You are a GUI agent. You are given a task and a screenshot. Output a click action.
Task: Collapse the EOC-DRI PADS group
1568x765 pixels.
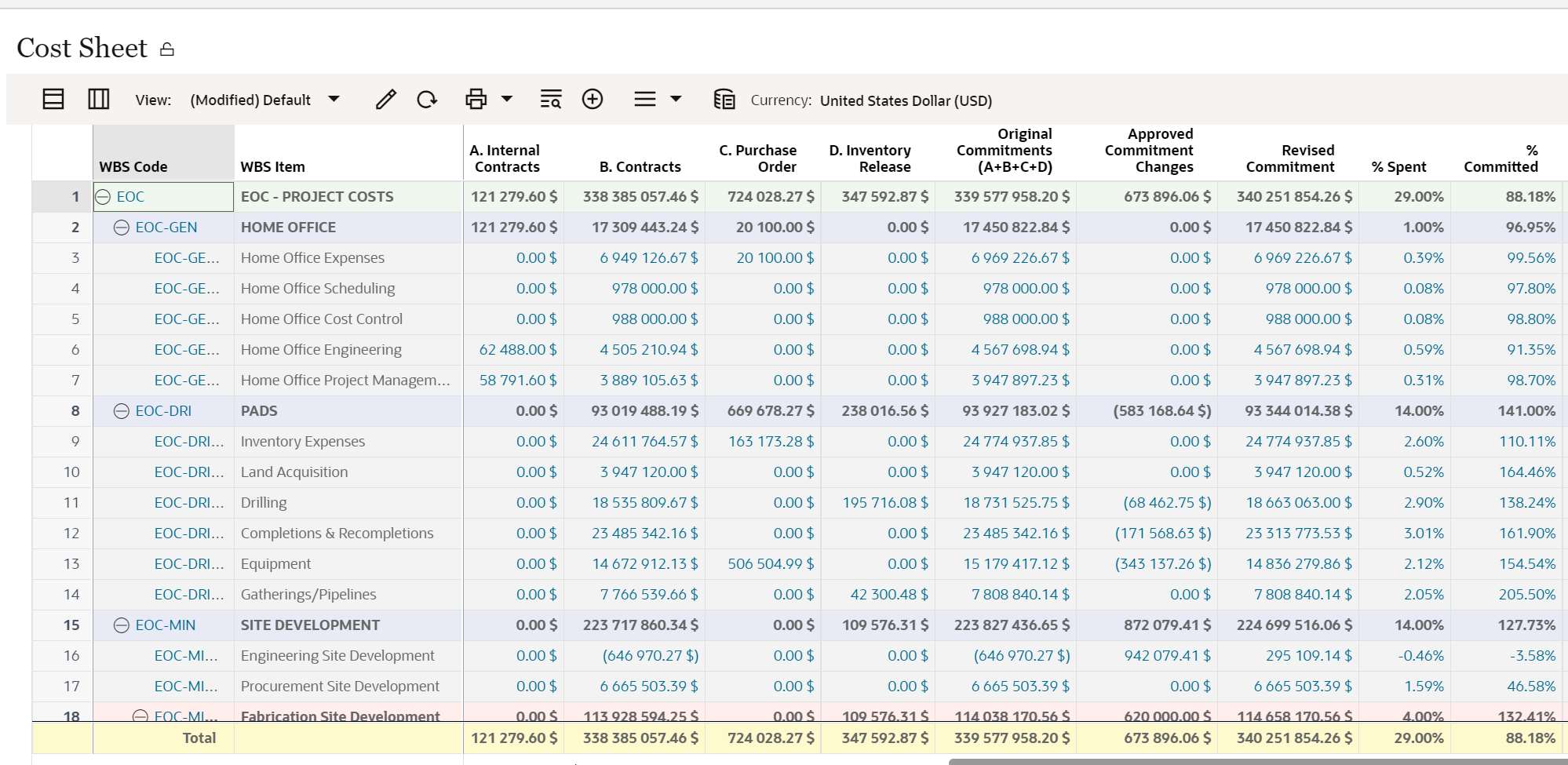122,410
